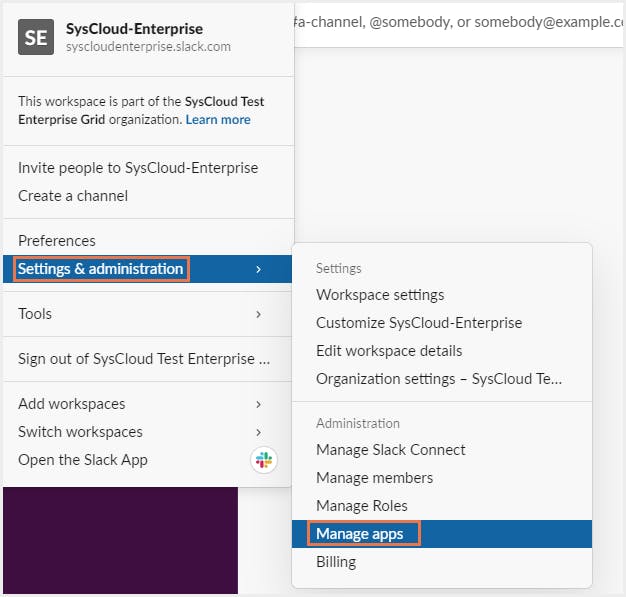Open the Learn more link
Viewport: 626px width, 597px height.
(x=218, y=120)
